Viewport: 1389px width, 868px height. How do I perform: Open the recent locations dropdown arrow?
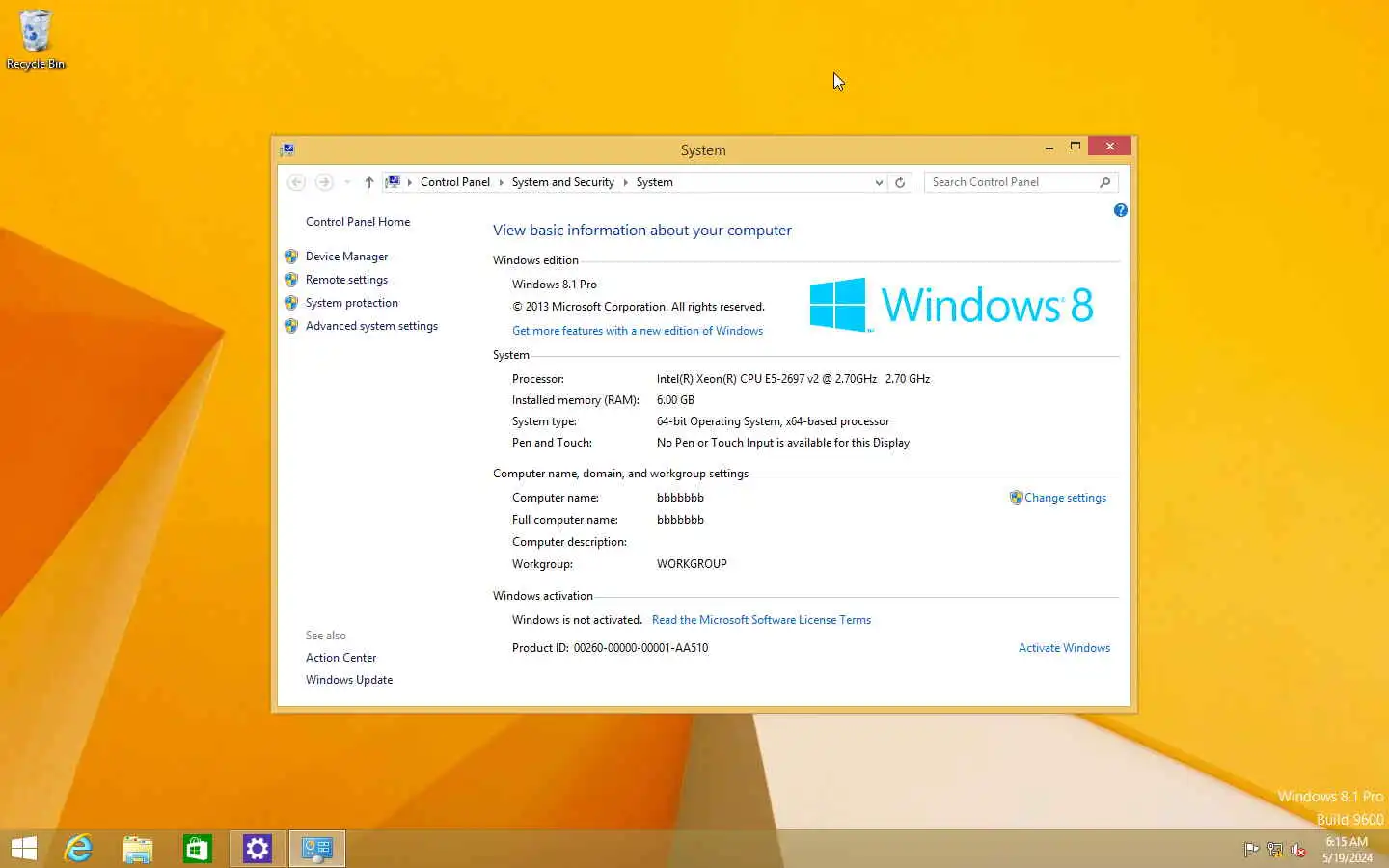click(x=347, y=182)
